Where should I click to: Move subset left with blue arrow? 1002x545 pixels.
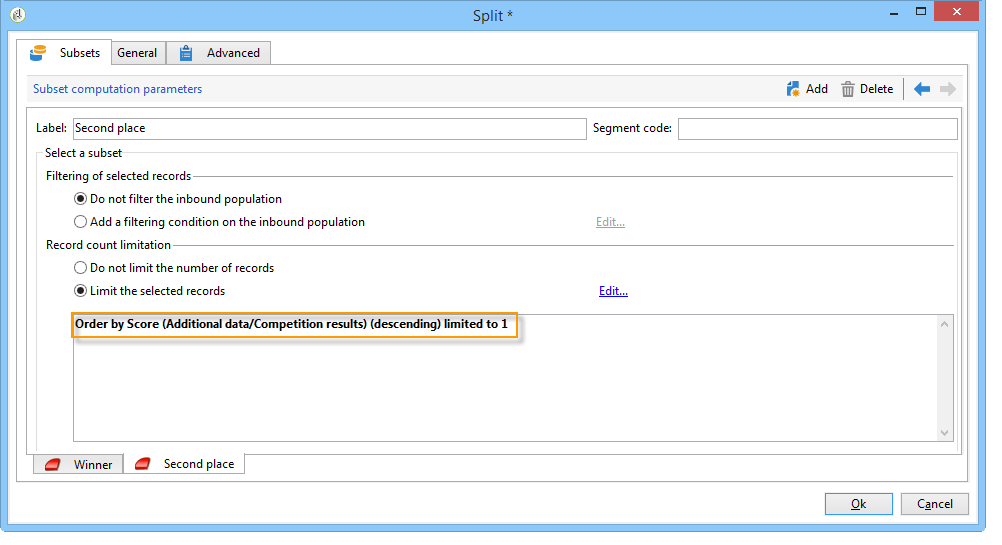pyautogui.click(x=921, y=89)
